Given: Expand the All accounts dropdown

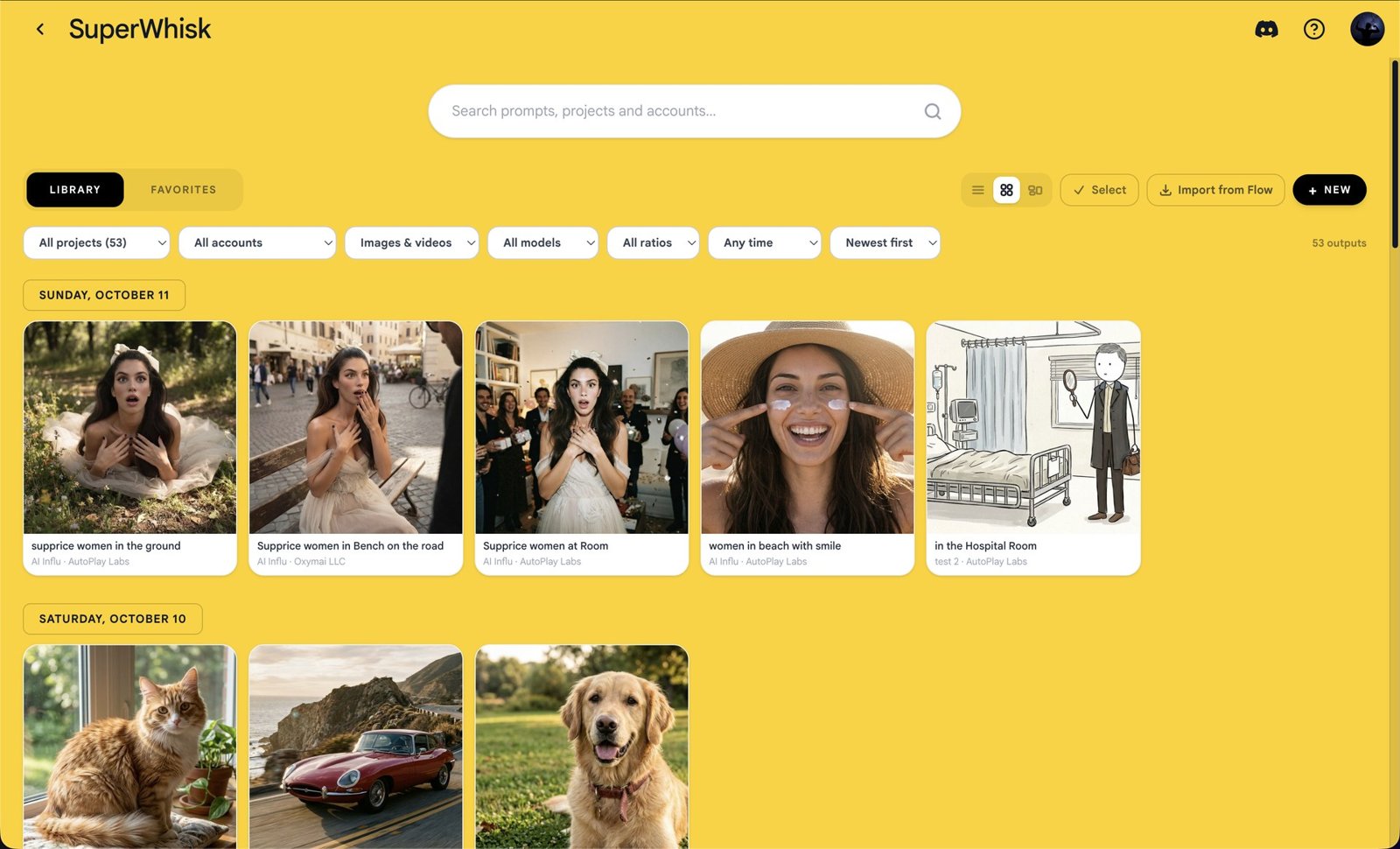Looking at the screenshot, I should pyautogui.click(x=257, y=242).
